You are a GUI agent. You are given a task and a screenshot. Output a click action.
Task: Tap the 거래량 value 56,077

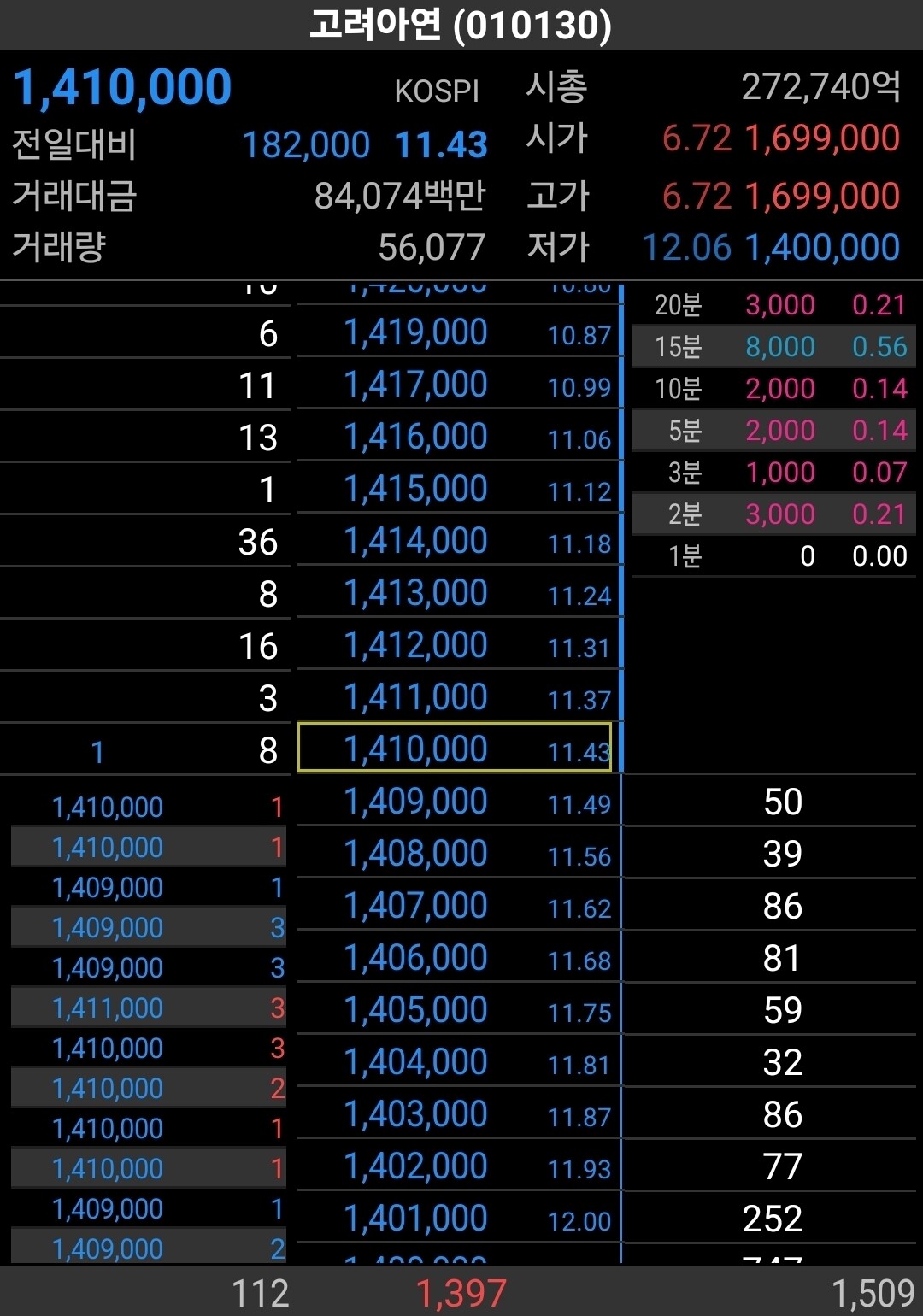(x=432, y=248)
